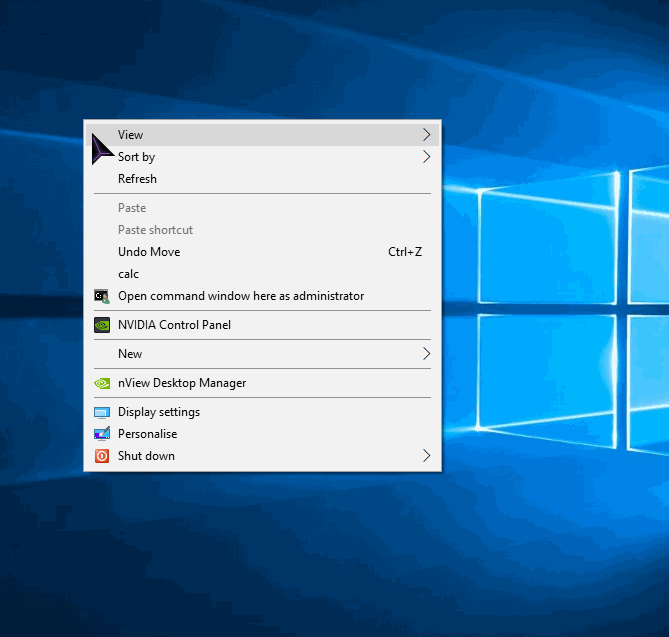Click the disabled Paste shortcut entry
The height and width of the screenshot is (637, 669).
pos(155,230)
